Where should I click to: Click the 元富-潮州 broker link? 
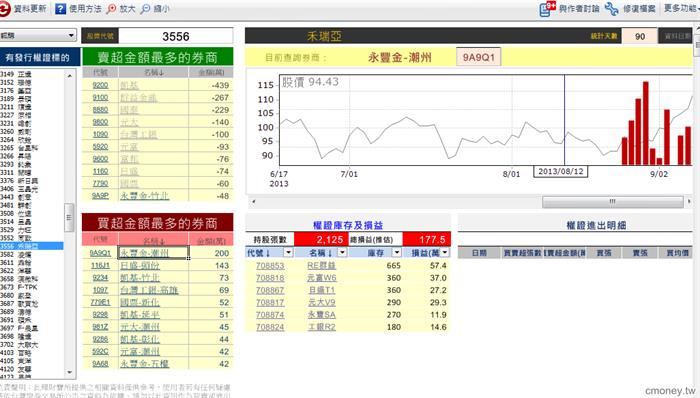click(140, 352)
